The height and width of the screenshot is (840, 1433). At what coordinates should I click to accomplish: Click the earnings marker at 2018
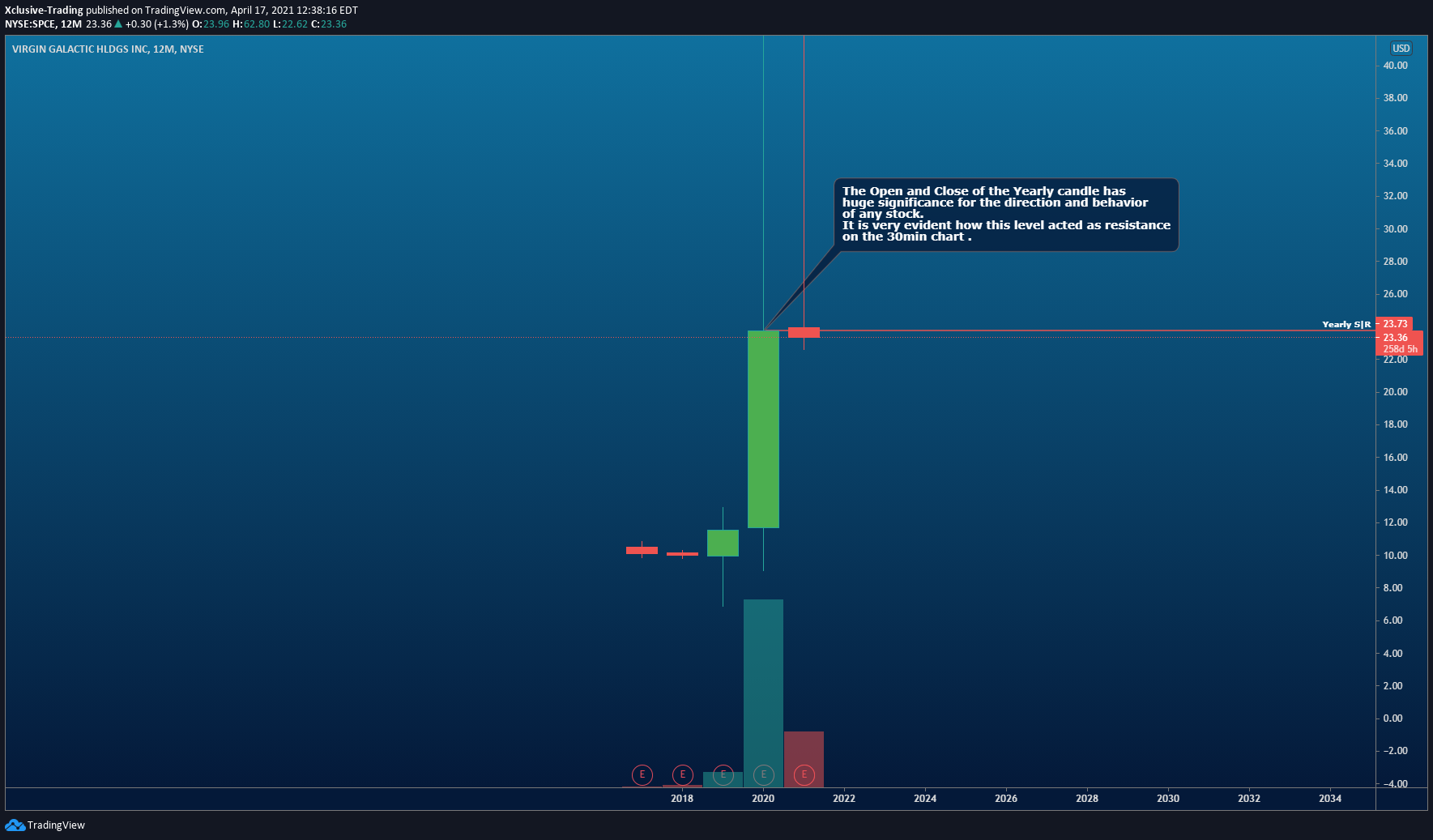(x=683, y=775)
